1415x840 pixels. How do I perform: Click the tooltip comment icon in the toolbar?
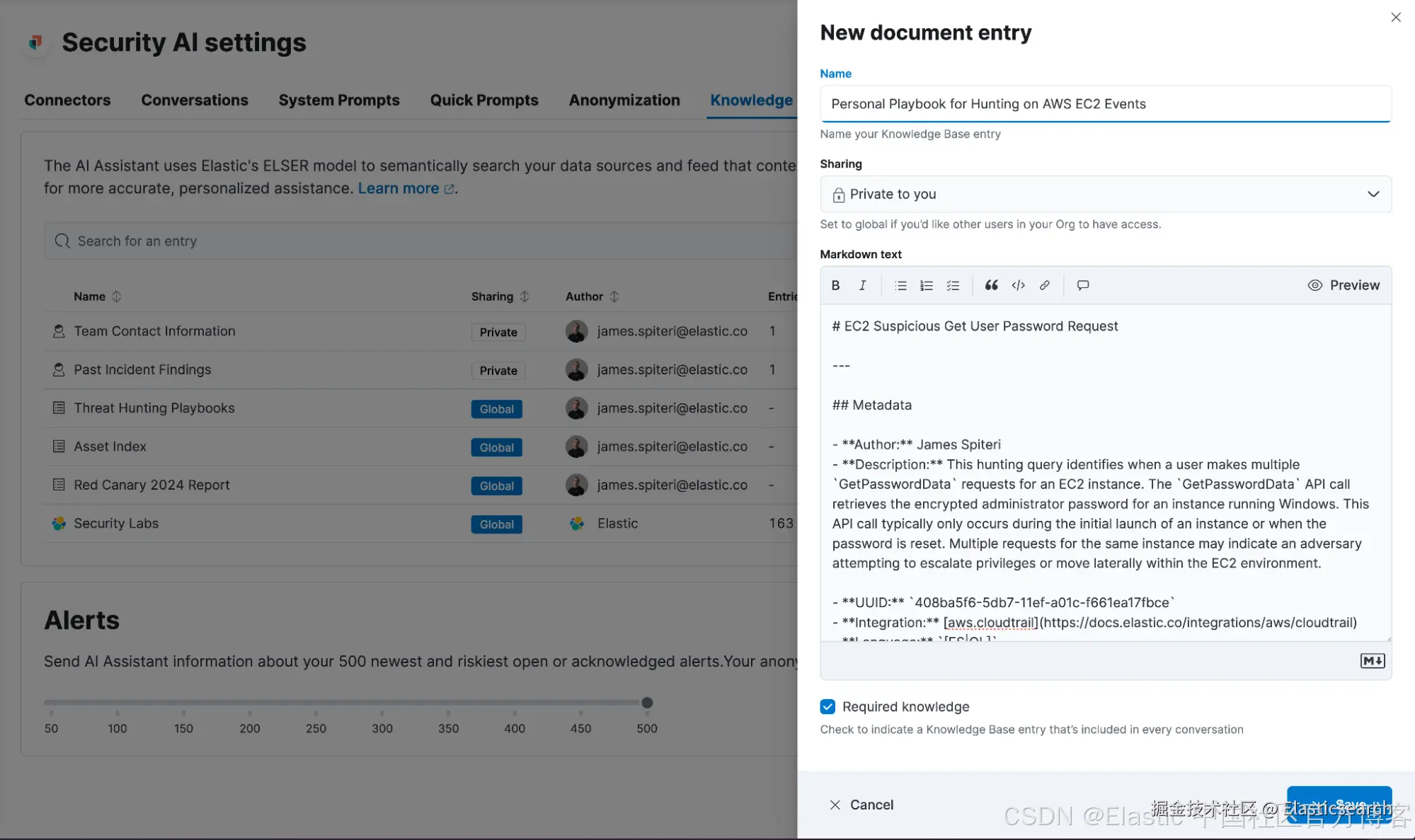(x=1083, y=285)
